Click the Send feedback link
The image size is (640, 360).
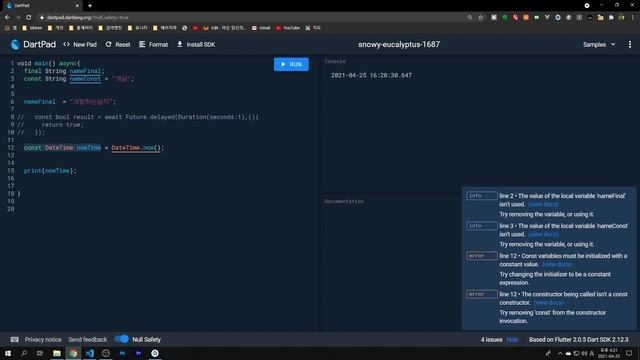point(88,340)
